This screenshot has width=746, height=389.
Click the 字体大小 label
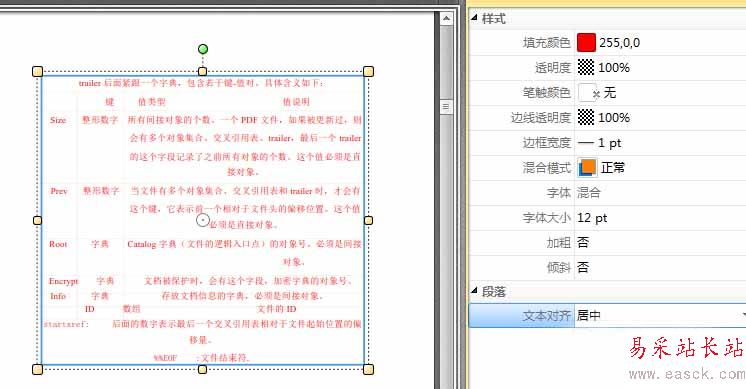click(x=547, y=218)
